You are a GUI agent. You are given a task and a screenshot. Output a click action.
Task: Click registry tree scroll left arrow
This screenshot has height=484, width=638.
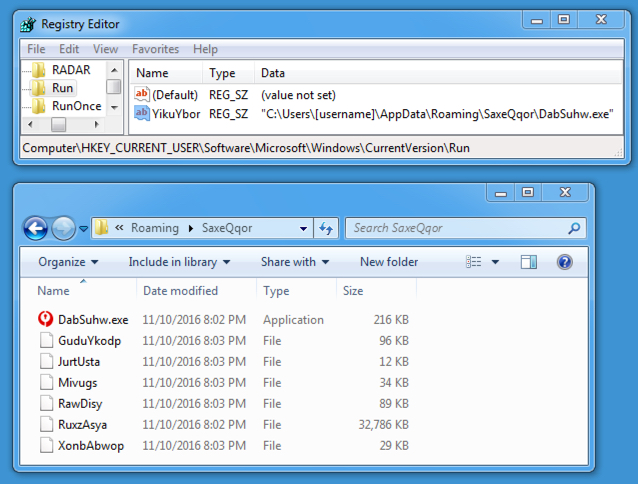pyautogui.click(x=30, y=124)
